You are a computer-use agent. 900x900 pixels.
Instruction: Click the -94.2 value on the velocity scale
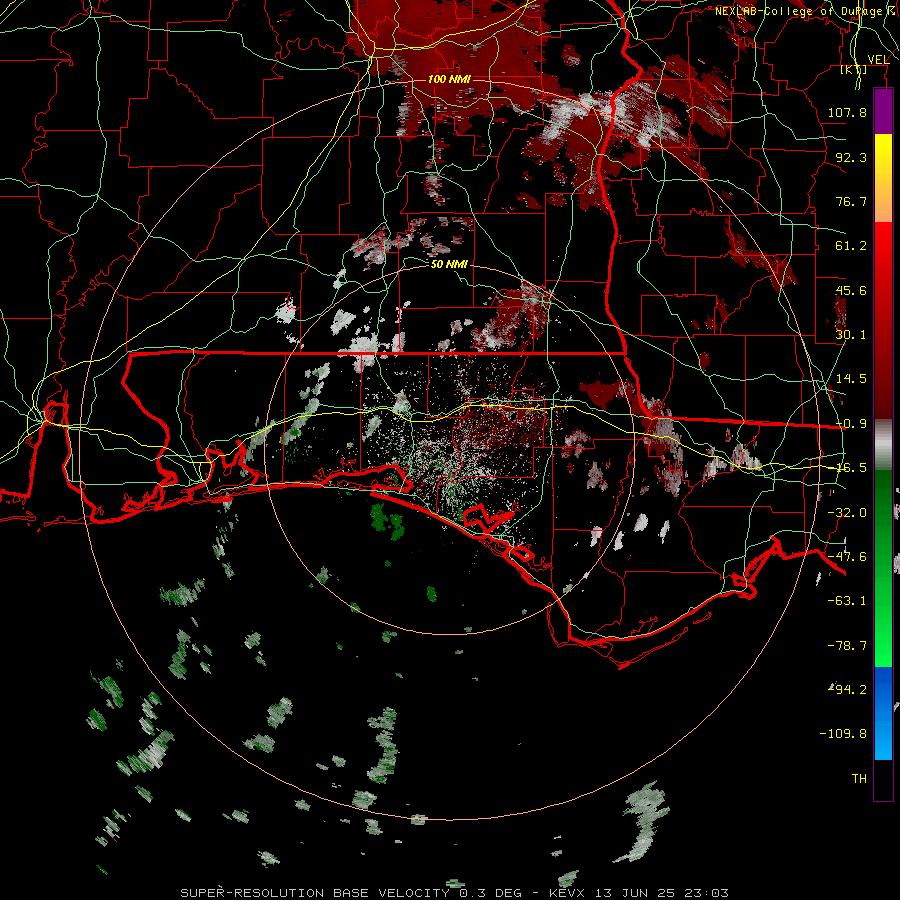pyautogui.click(x=847, y=689)
